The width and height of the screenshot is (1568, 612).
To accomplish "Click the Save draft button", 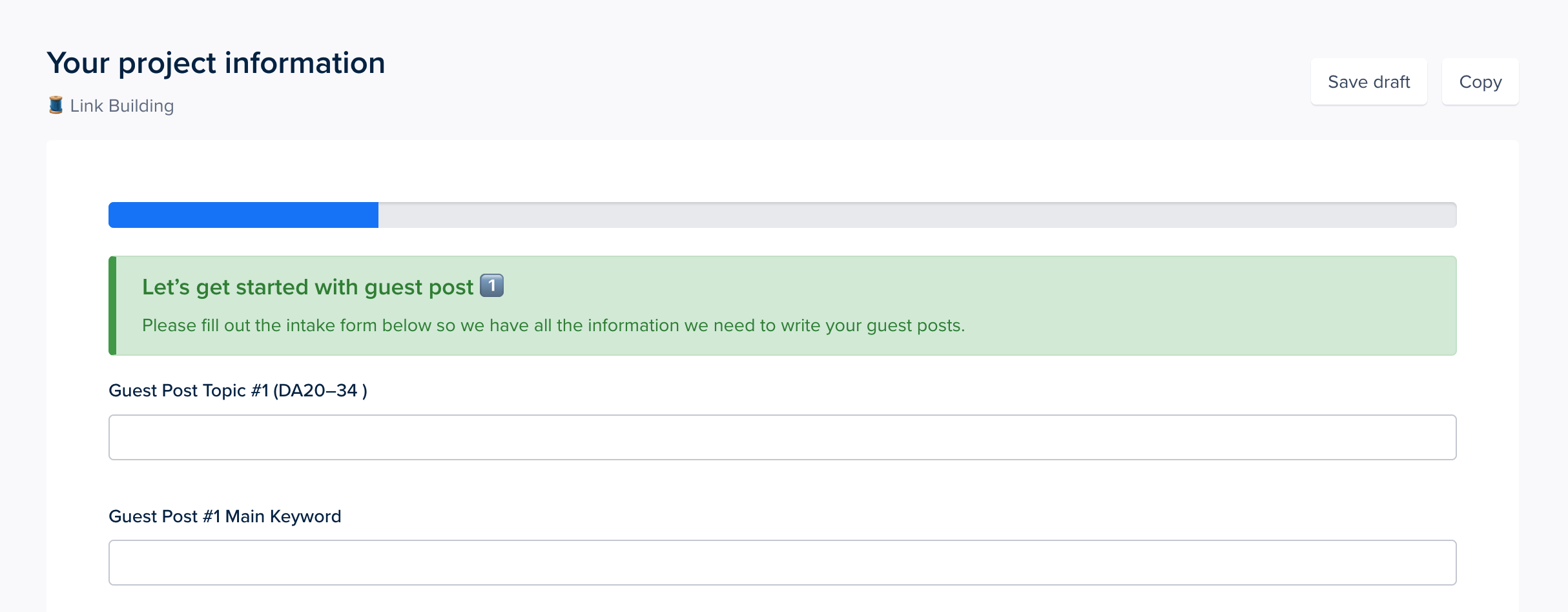I will pos(1368,82).
